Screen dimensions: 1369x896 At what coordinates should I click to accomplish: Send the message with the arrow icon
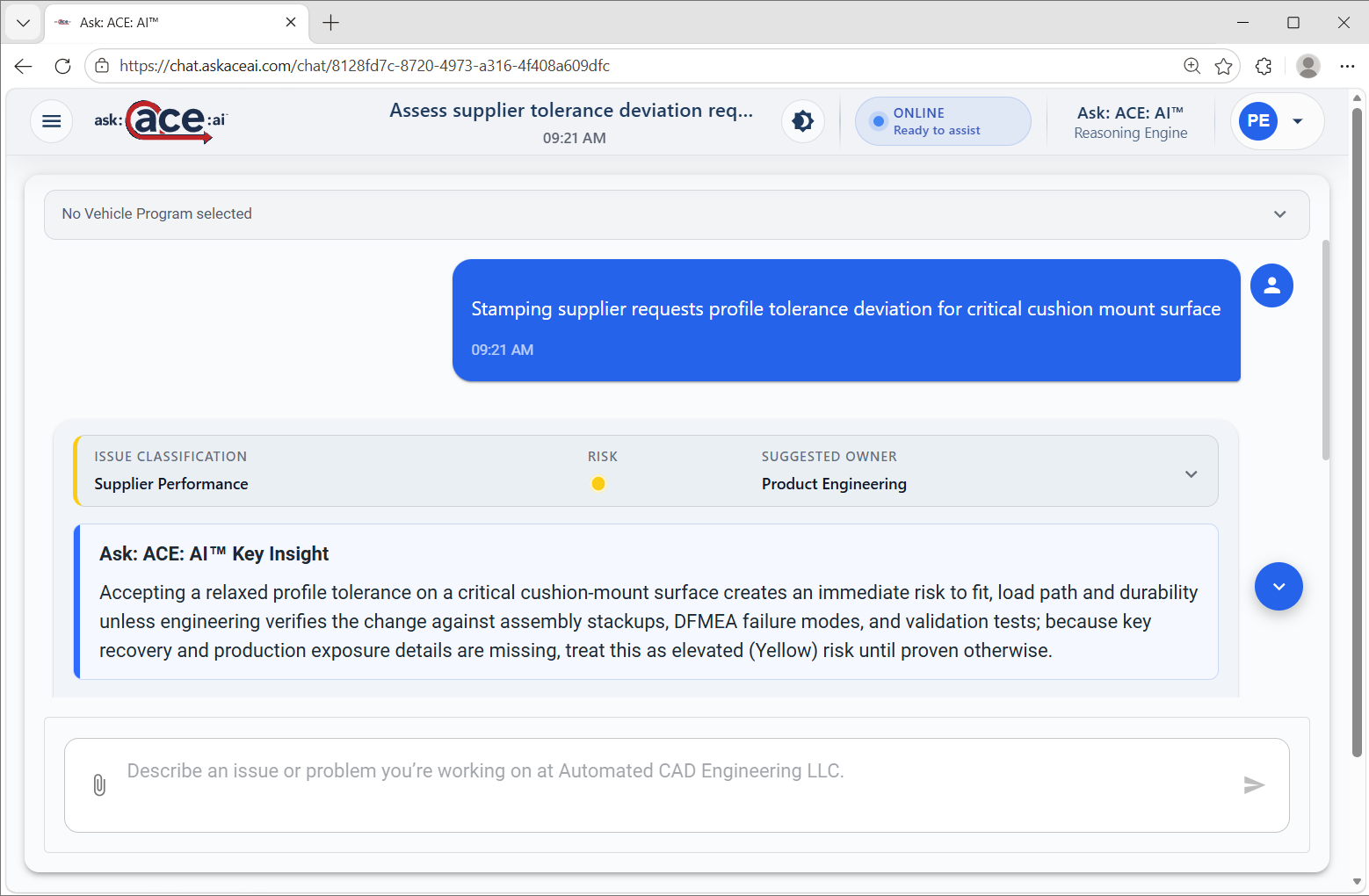click(1254, 785)
